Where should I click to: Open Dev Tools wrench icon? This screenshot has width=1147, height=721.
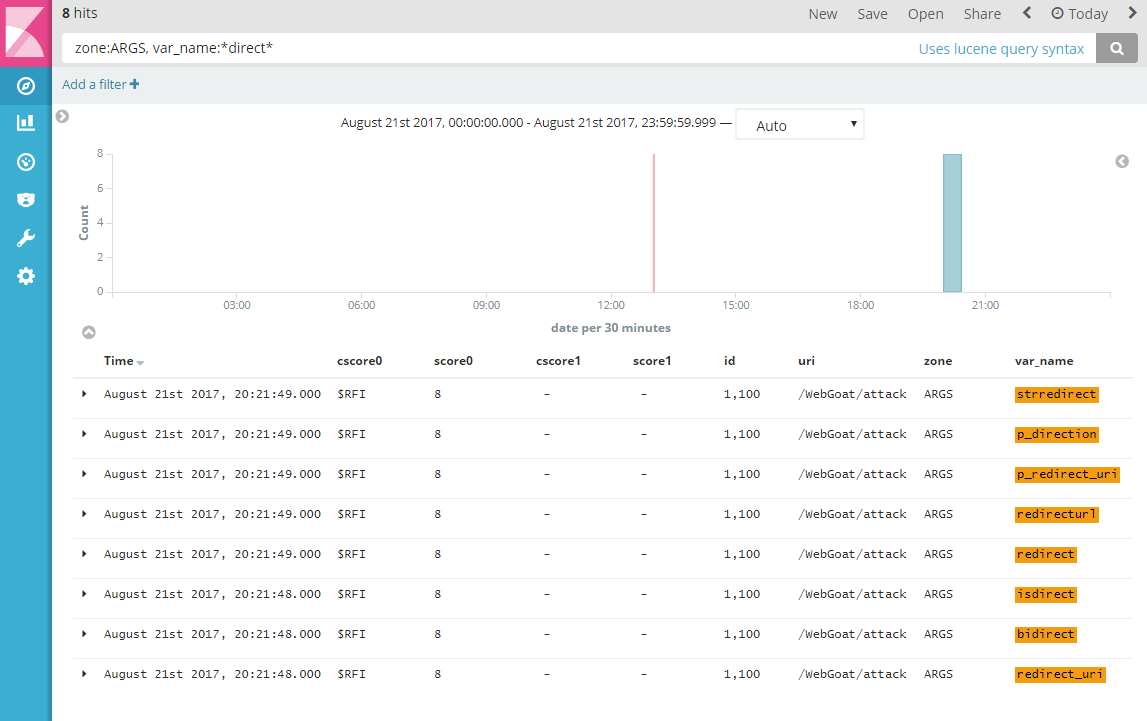(26, 238)
